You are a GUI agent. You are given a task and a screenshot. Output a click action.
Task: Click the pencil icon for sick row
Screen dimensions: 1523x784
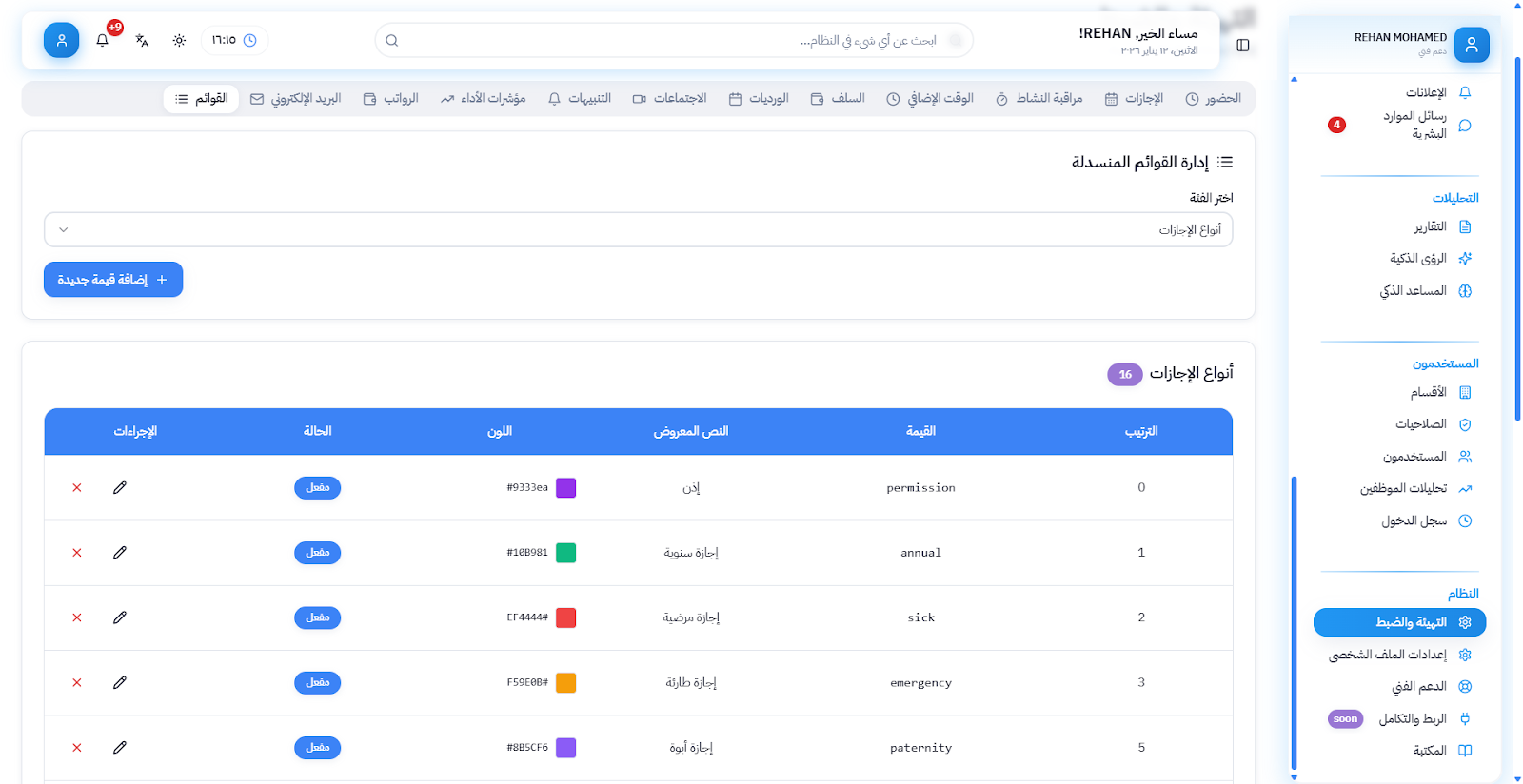click(120, 617)
